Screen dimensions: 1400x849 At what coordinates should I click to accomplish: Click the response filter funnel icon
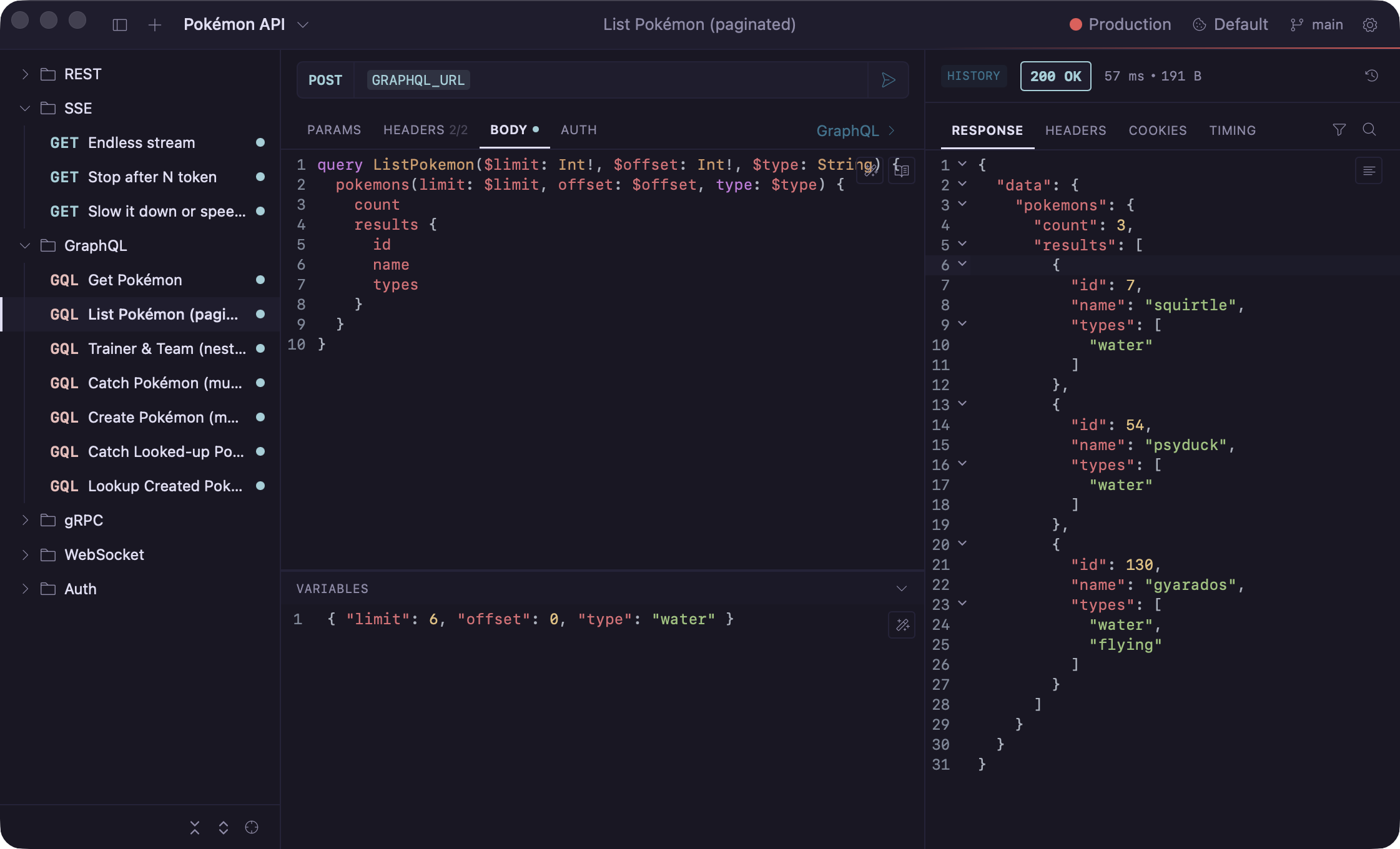(1339, 129)
